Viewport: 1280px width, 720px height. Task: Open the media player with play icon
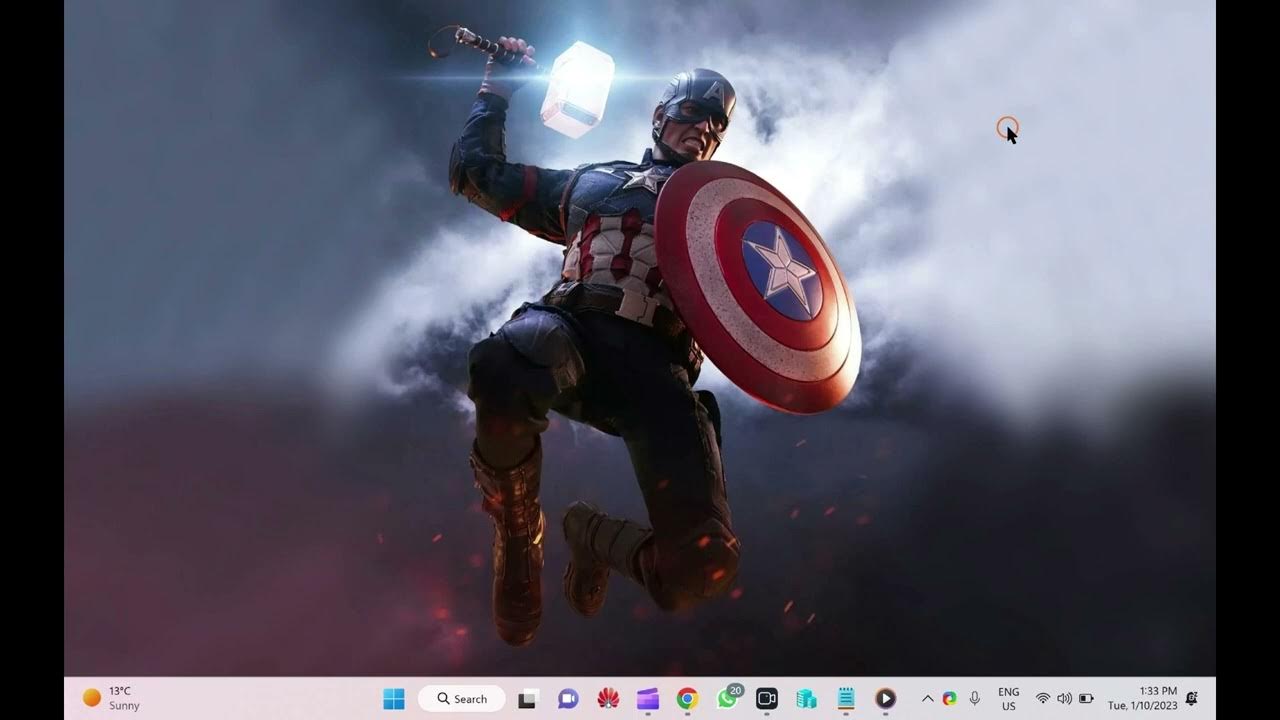[885, 699]
